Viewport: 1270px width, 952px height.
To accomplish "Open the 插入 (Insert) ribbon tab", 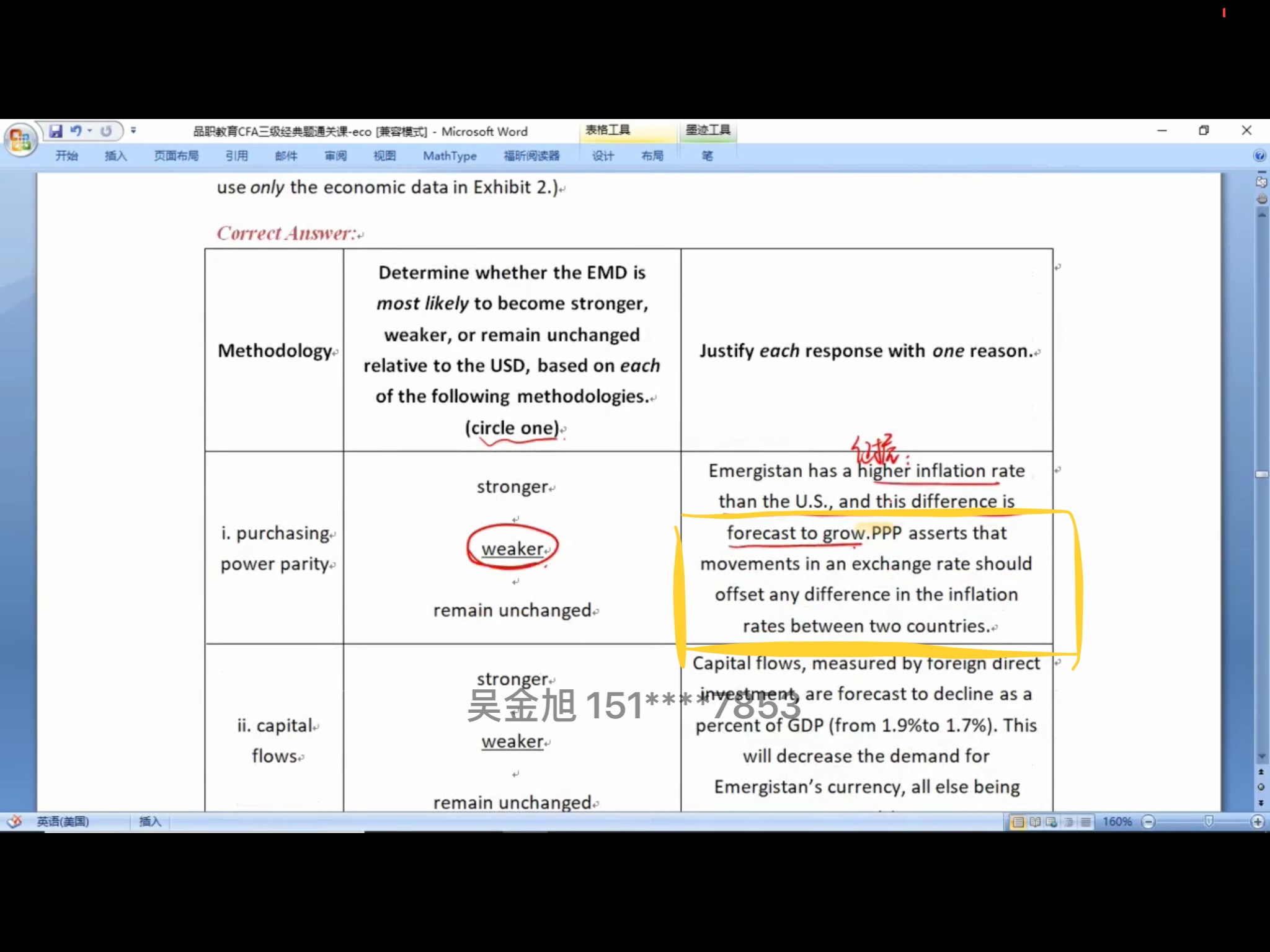I will (115, 156).
